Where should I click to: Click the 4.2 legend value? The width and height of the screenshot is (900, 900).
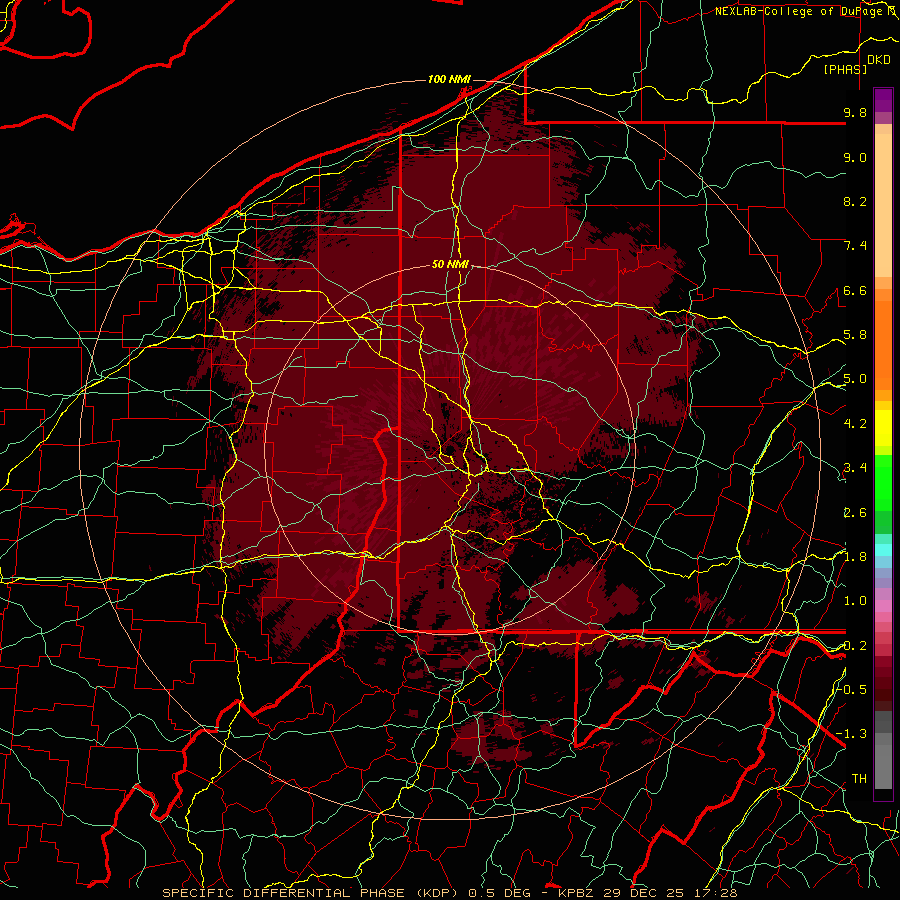855,424
